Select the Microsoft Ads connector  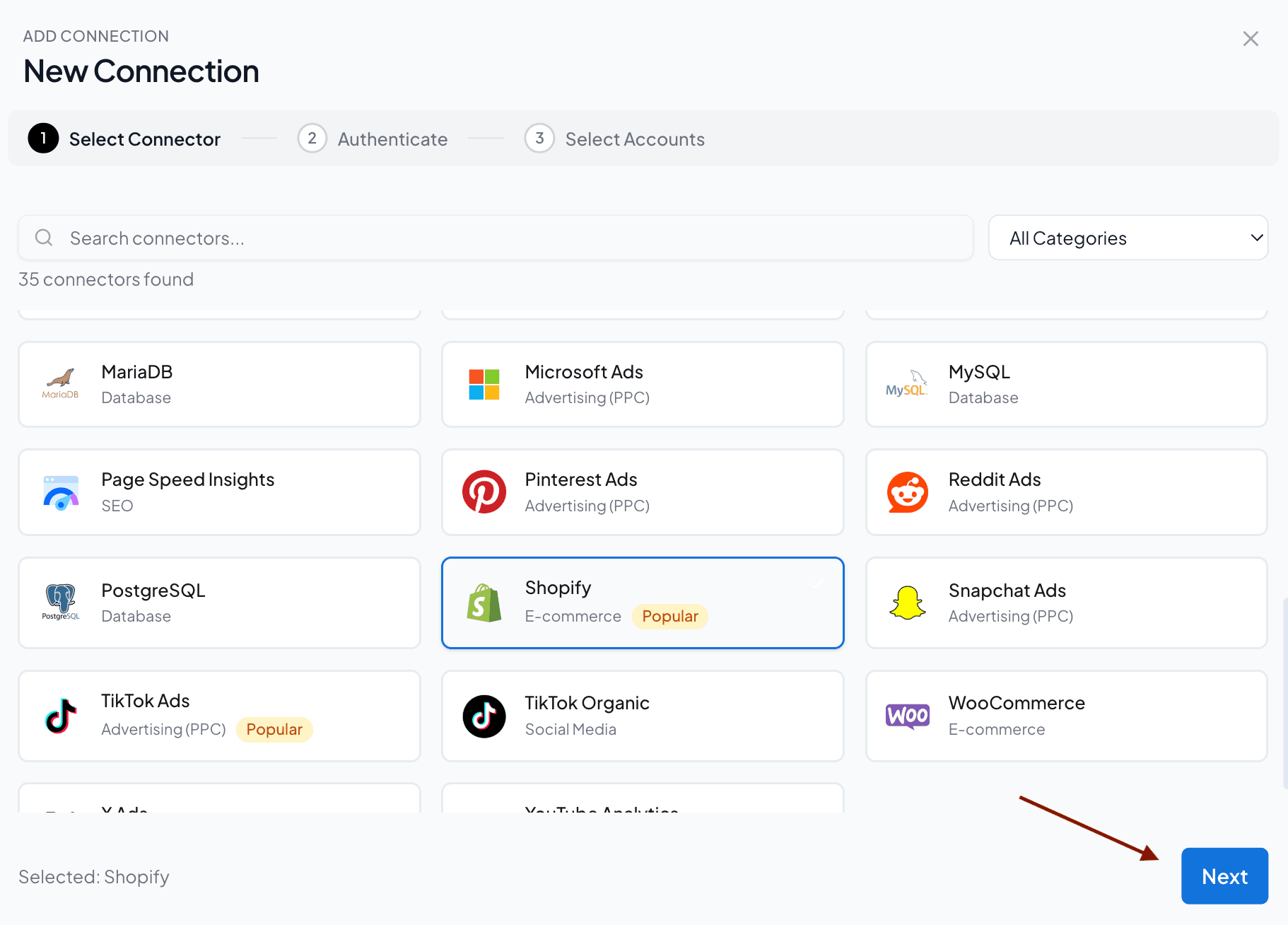click(643, 384)
